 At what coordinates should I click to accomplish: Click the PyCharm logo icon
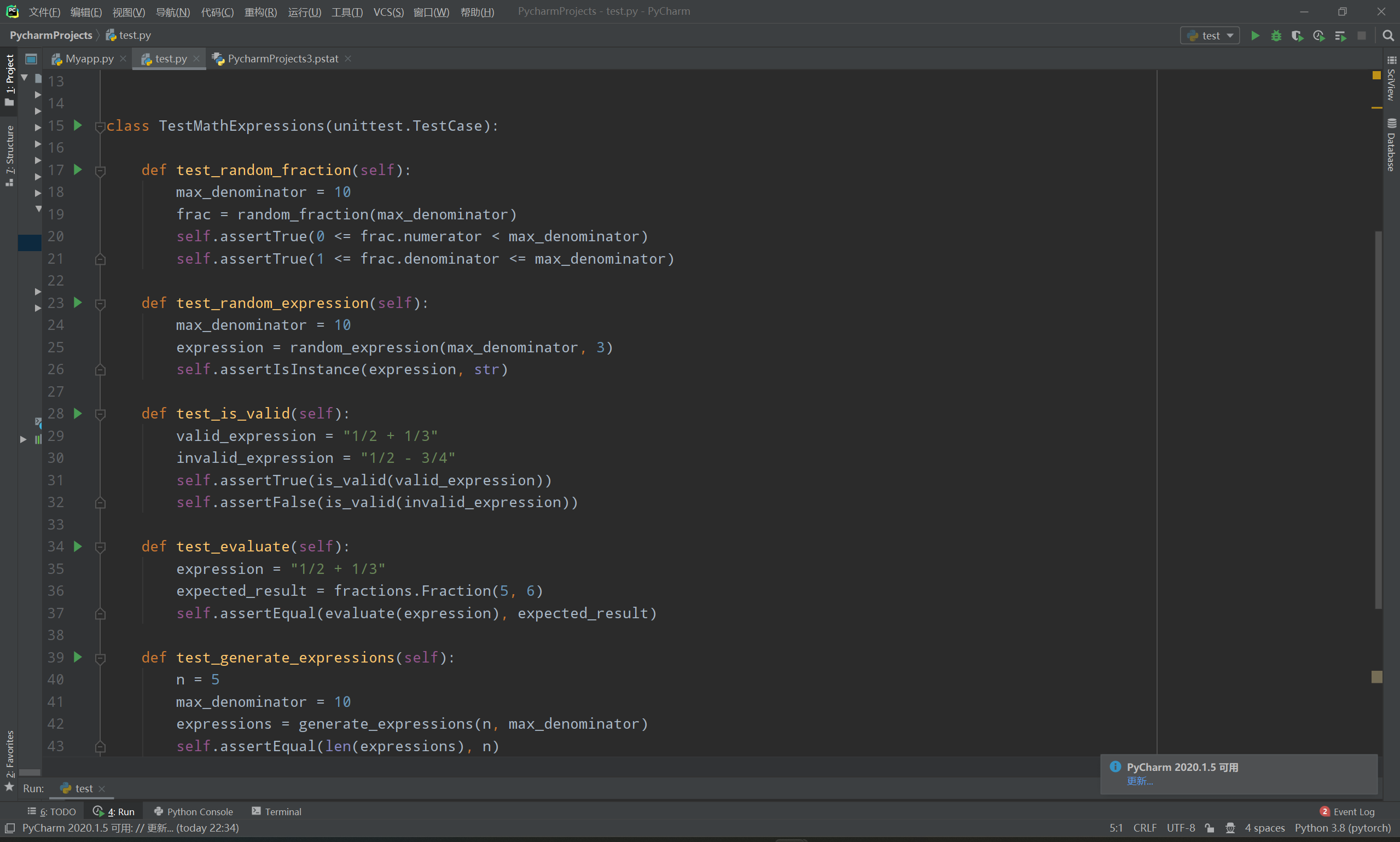12,11
